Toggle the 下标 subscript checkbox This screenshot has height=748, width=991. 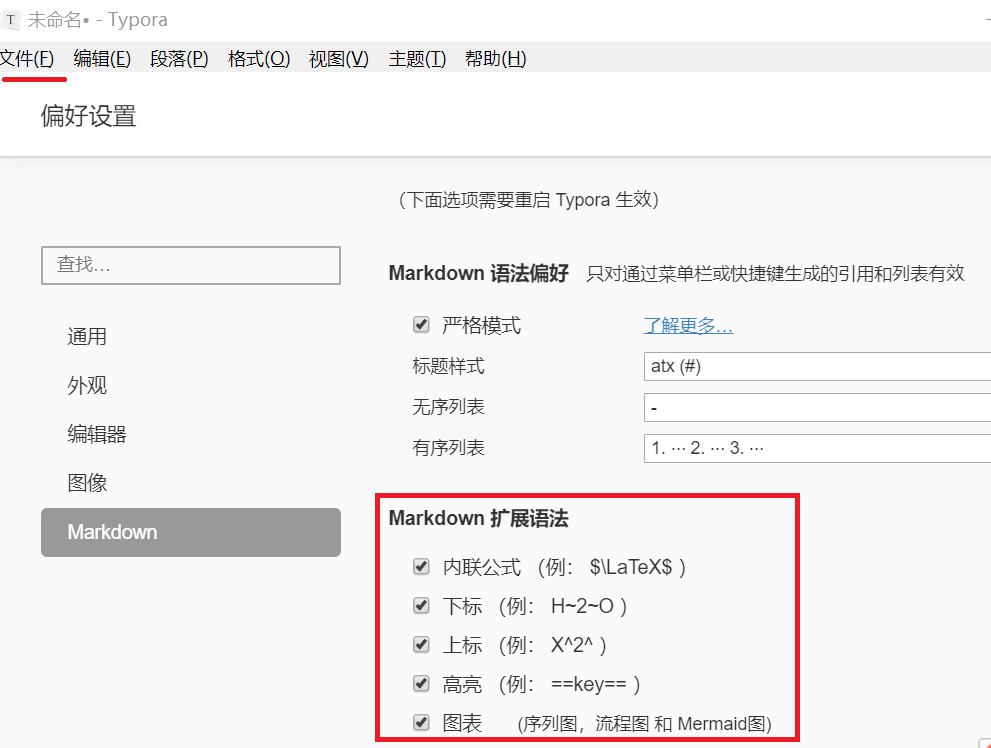[x=421, y=605]
